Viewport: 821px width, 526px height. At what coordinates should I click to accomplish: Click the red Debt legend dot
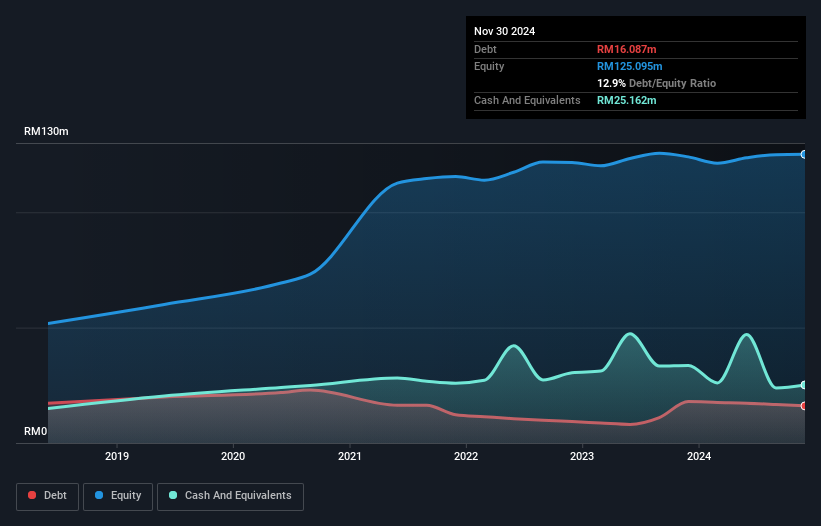(32, 495)
